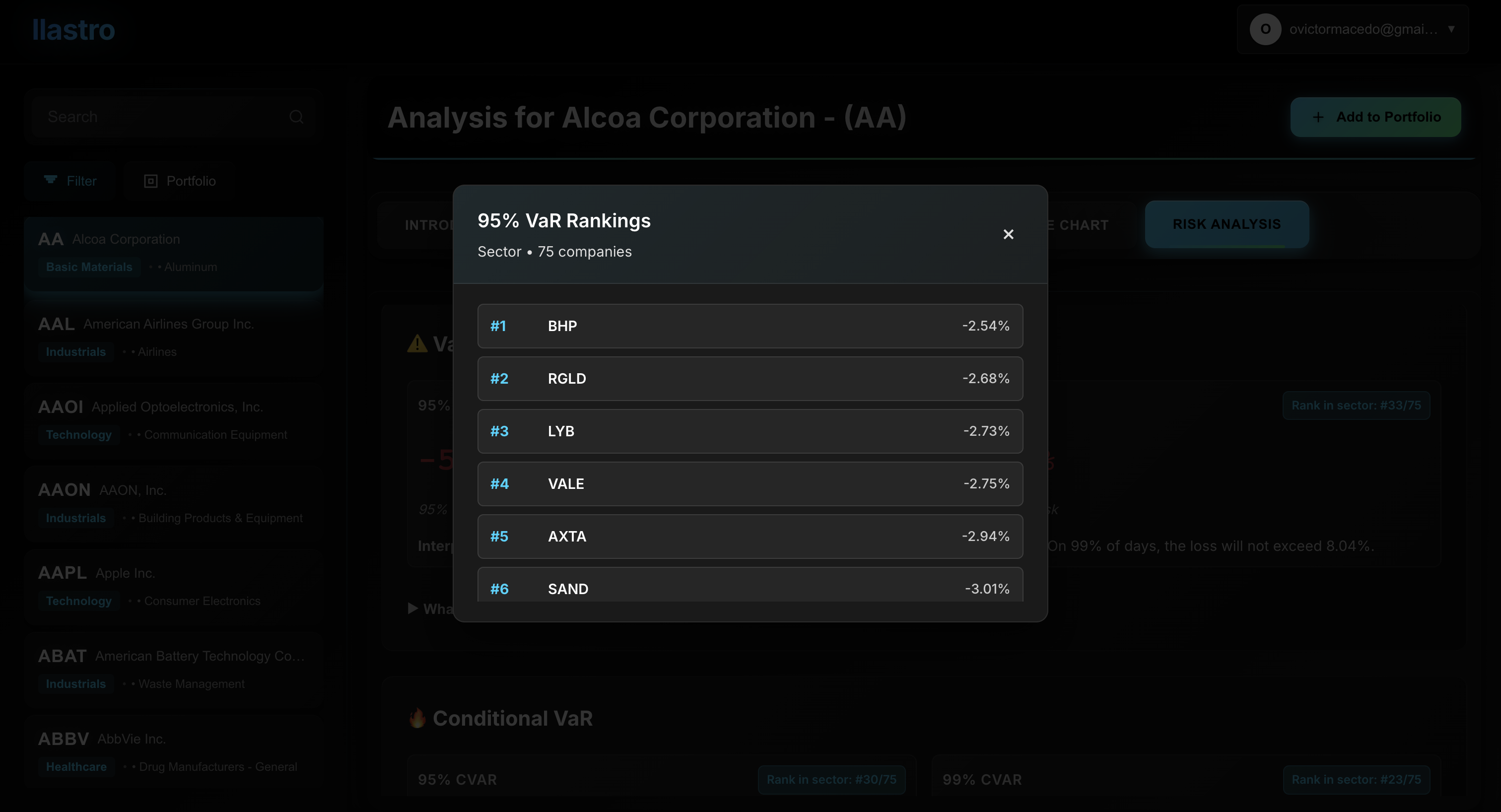The width and height of the screenshot is (1501, 812).
Task: Open the Intro tab
Action: 428,225
